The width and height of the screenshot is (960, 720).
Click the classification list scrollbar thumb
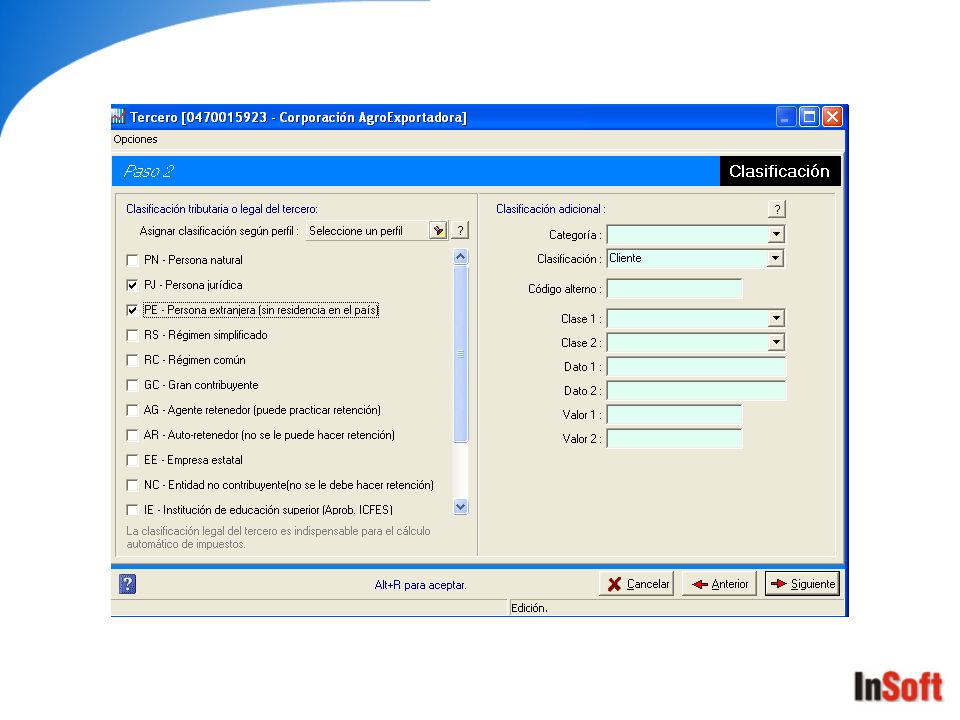coord(461,354)
